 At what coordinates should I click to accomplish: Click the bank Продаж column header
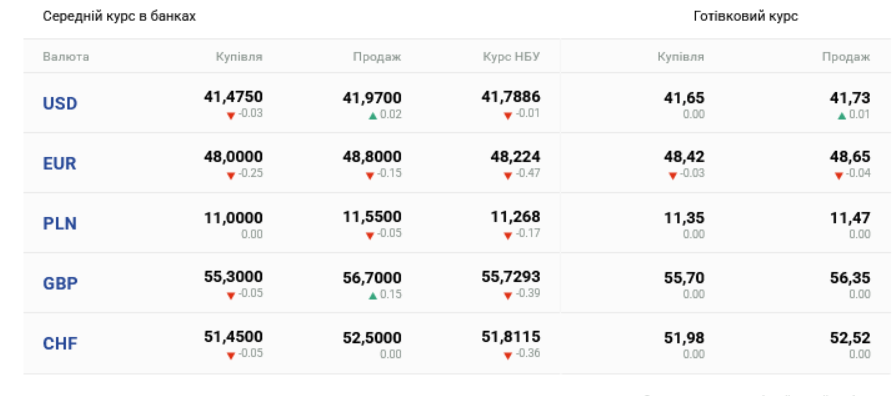coord(377,57)
